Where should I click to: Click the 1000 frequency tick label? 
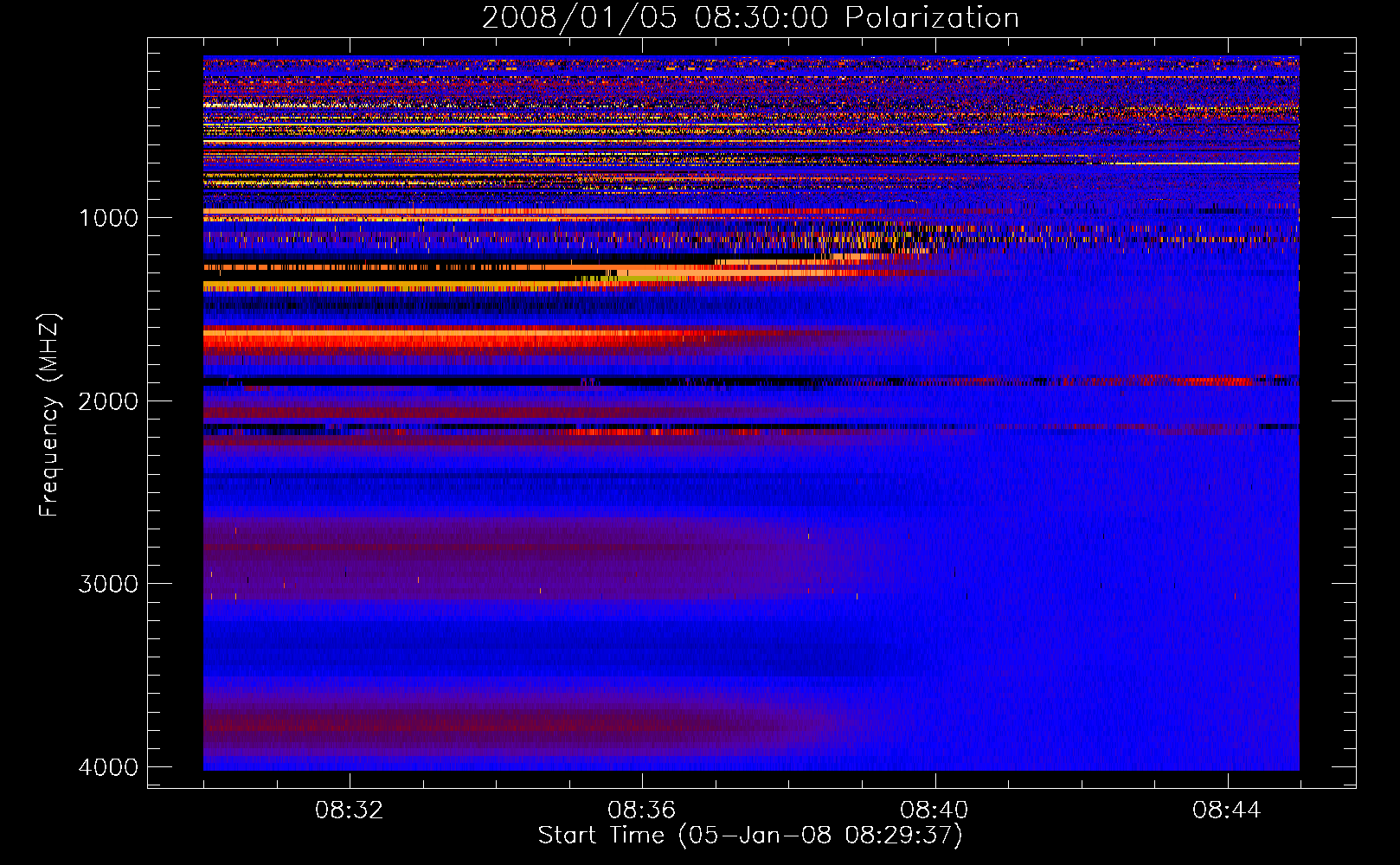108,218
